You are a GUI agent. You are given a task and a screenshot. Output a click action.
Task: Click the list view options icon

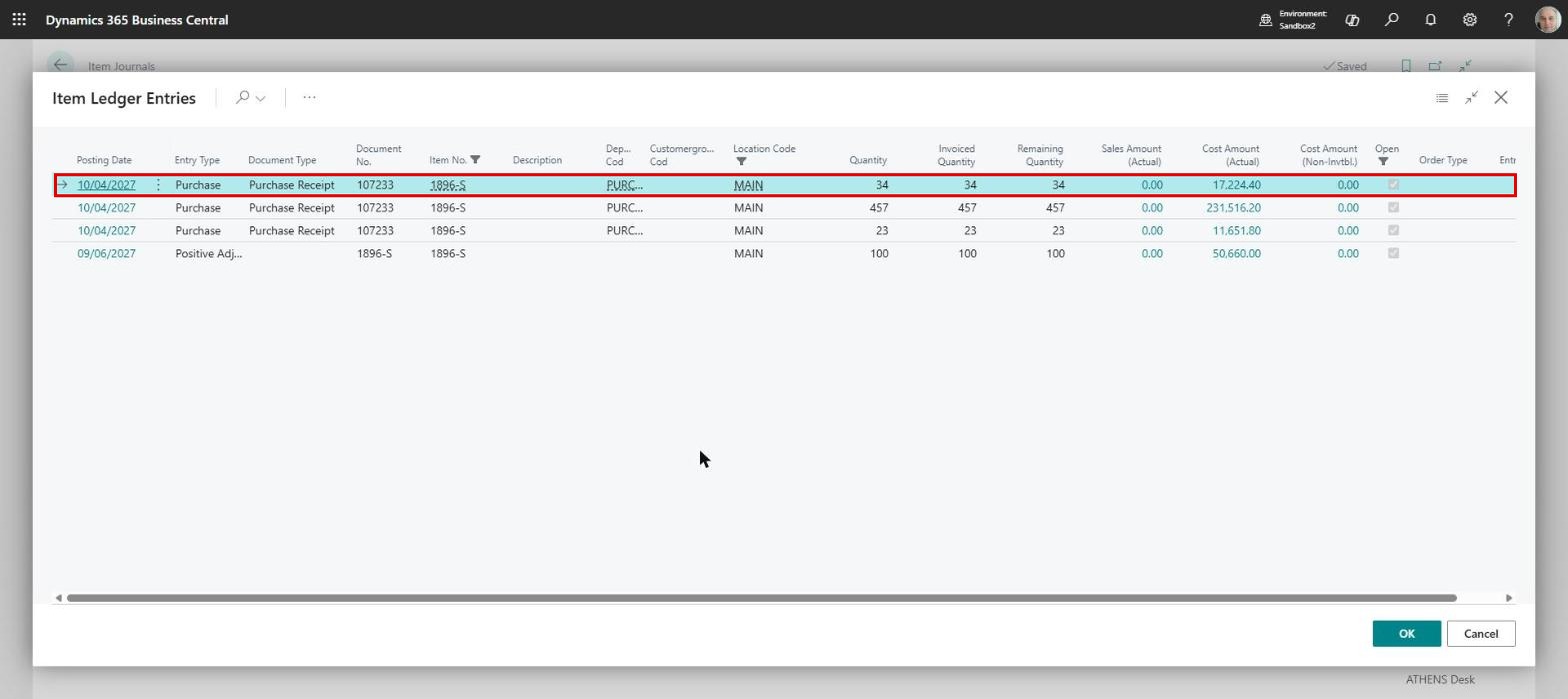click(x=1441, y=98)
